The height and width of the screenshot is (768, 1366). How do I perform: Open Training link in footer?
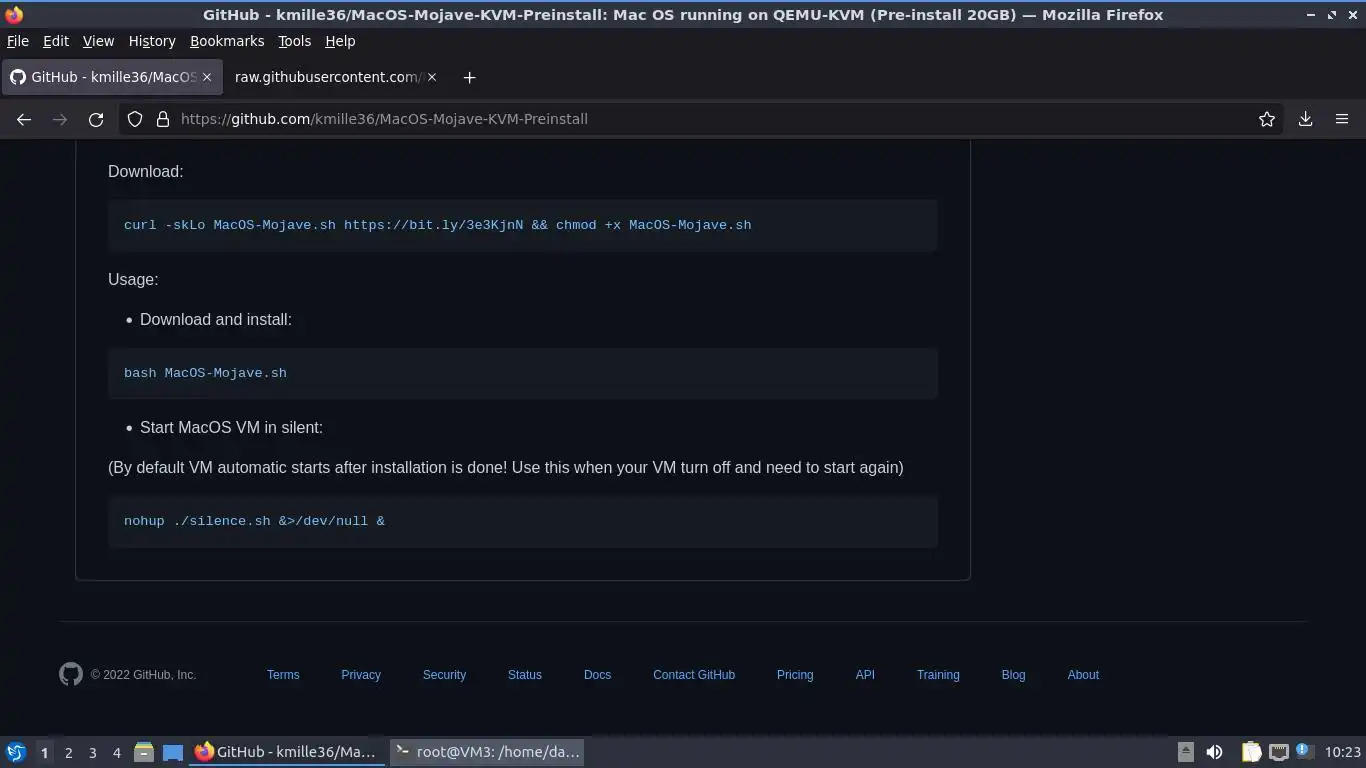tap(938, 675)
